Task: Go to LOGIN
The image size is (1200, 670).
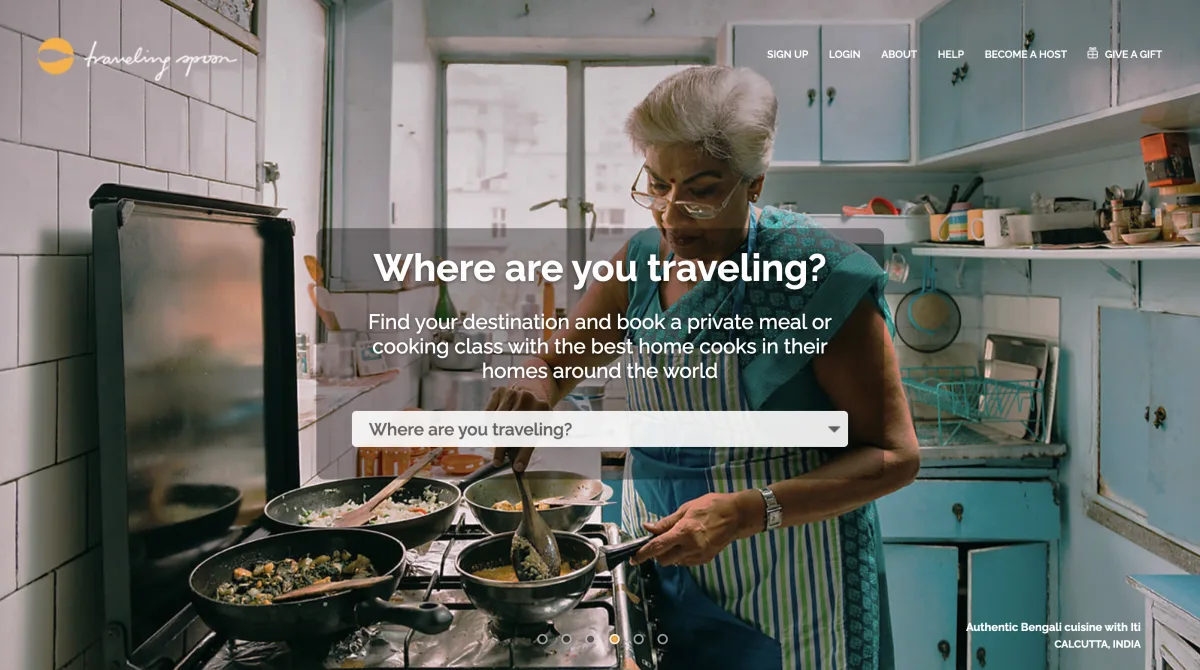Action: (x=844, y=54)
